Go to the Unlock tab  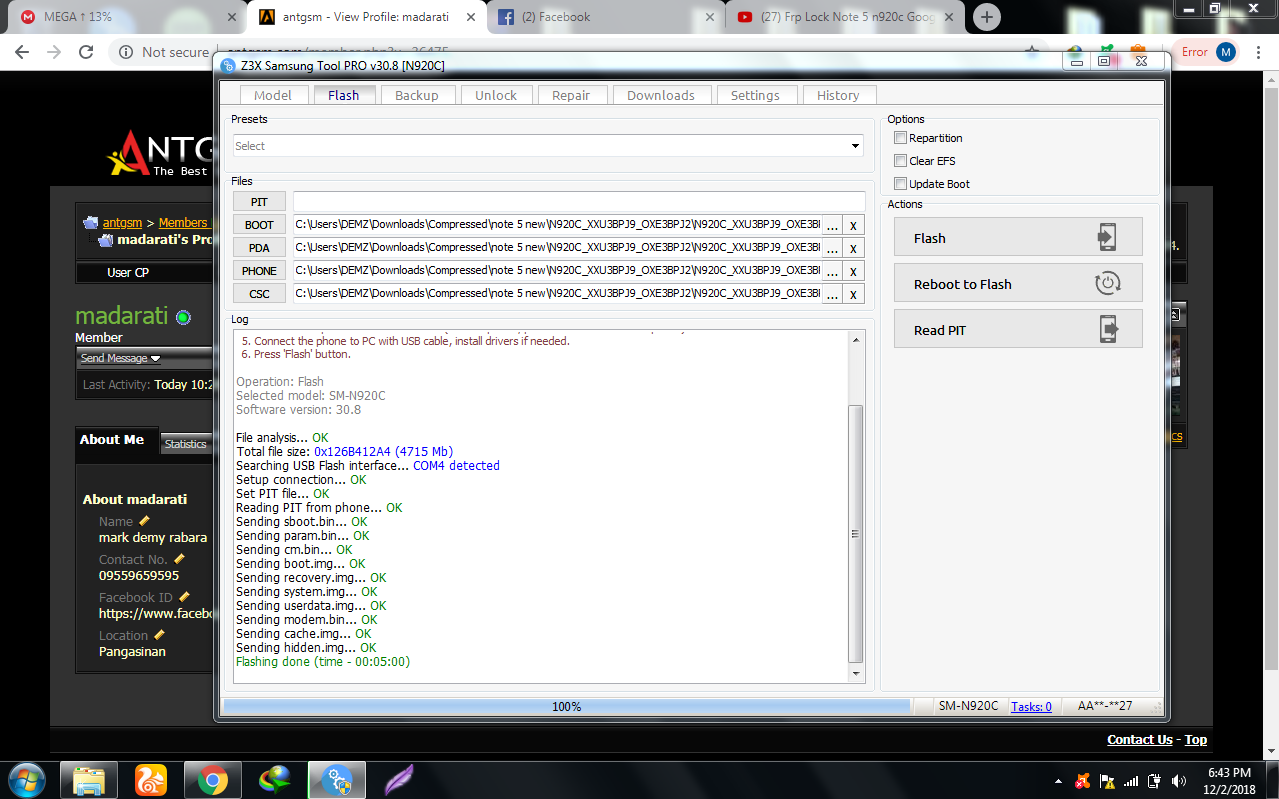(x=496, y=95)
